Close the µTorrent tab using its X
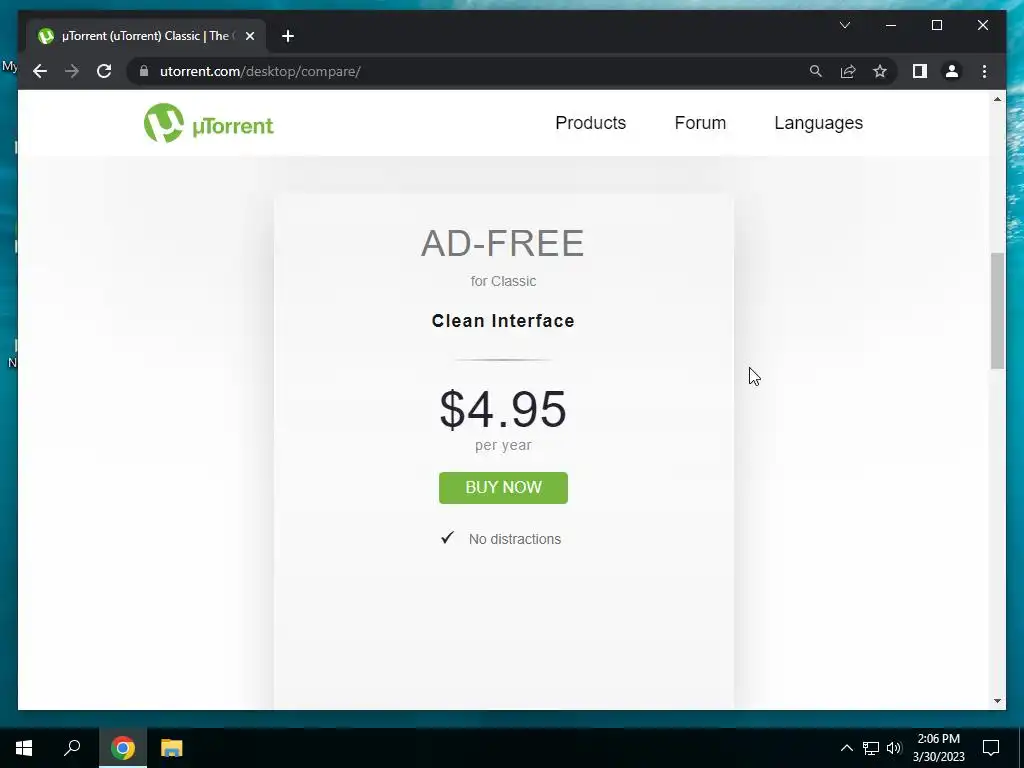 [x=249, y=37]
